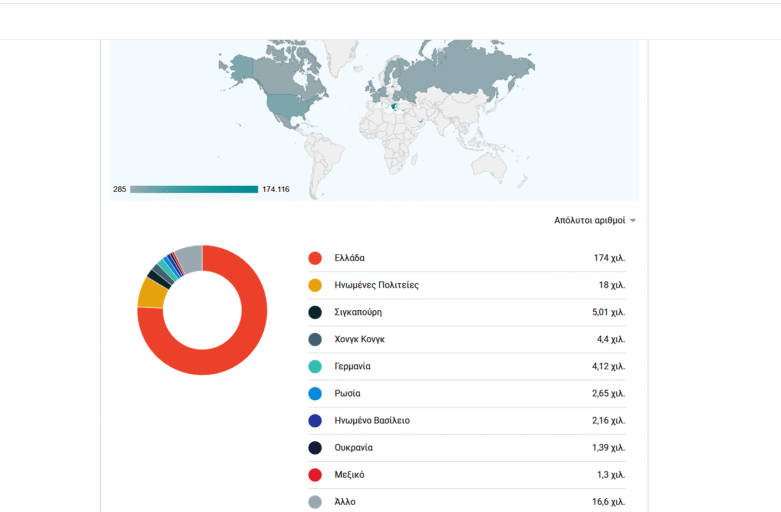Click the yellow donut chart segment
Image resolution: width=781 pixels, height=512 pixels.
(x=151, y=292)
